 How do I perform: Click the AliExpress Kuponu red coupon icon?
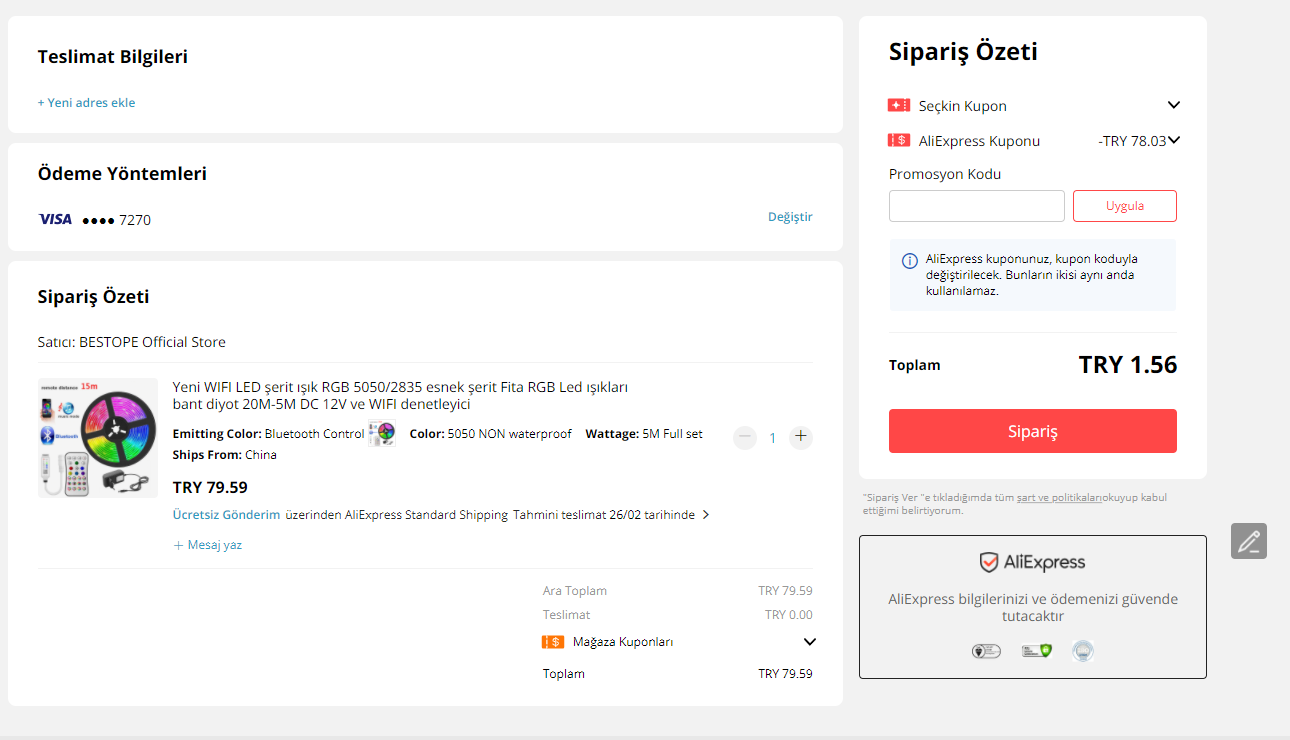(898, 141)
